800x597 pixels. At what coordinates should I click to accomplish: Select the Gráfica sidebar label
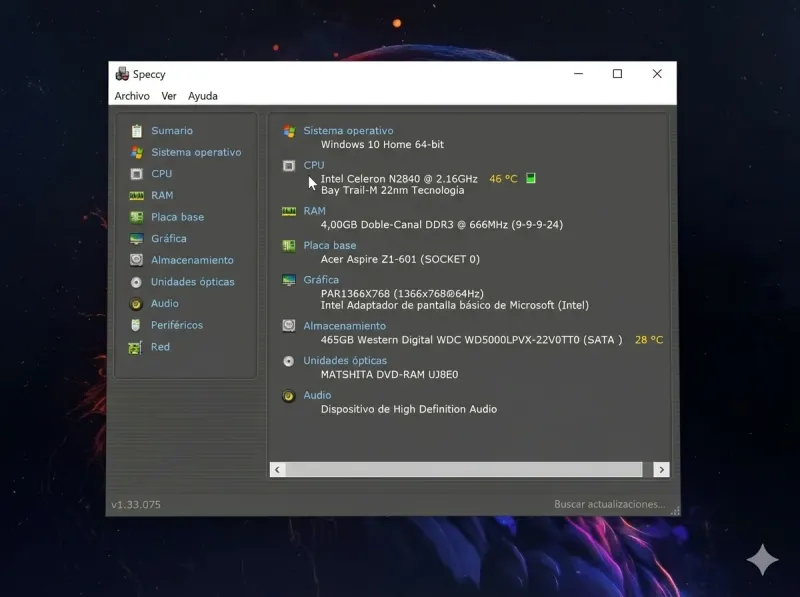pos(168,238)
